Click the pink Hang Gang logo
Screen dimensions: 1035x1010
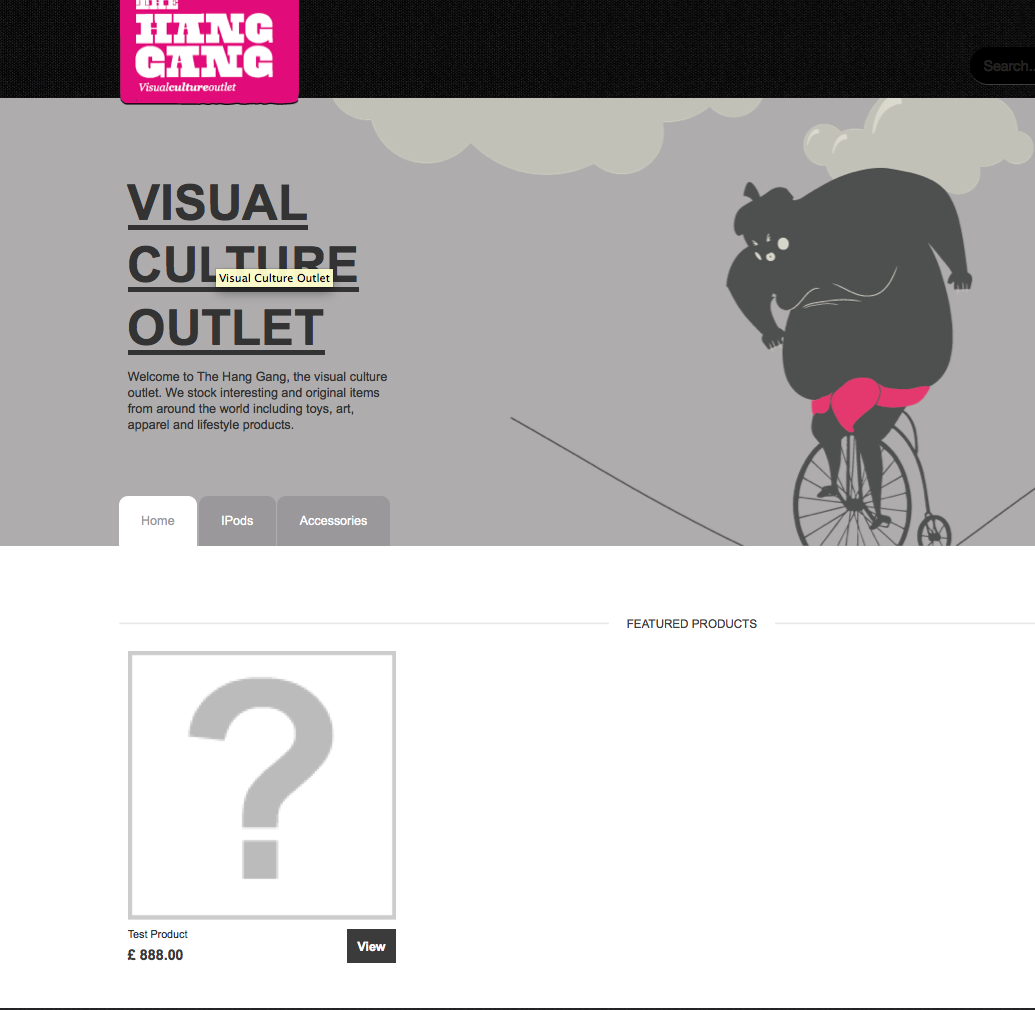[x=209, y=51]
